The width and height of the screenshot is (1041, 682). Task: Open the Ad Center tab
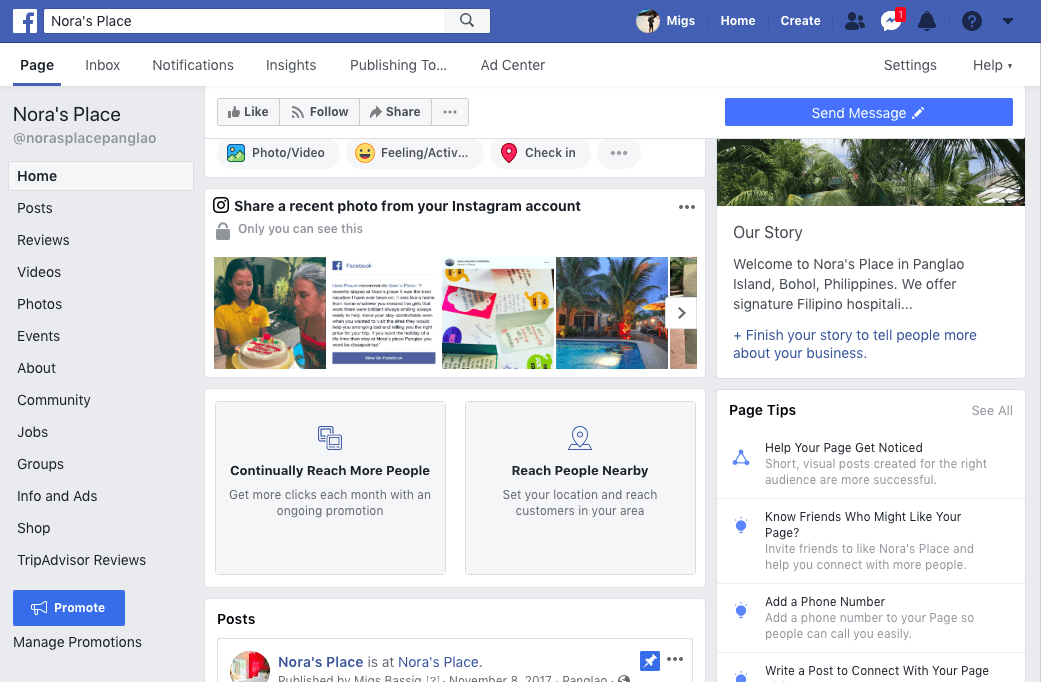(513, 65)
